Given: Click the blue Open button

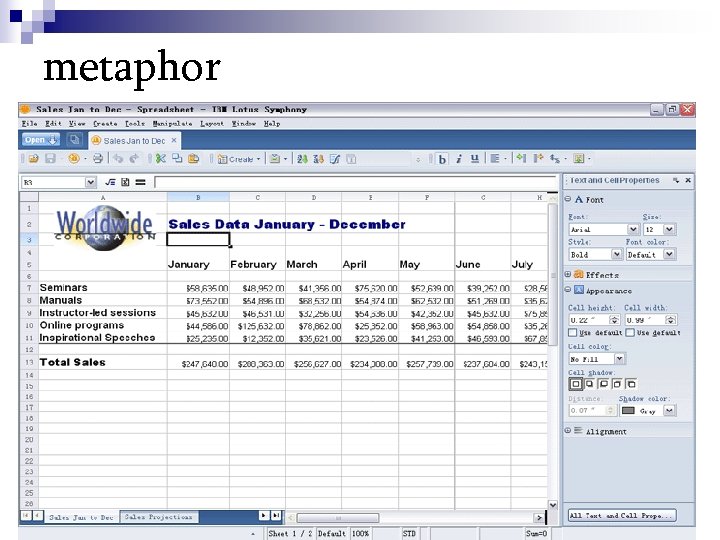Looking at the screenshot, I should [x=40, y=140].
